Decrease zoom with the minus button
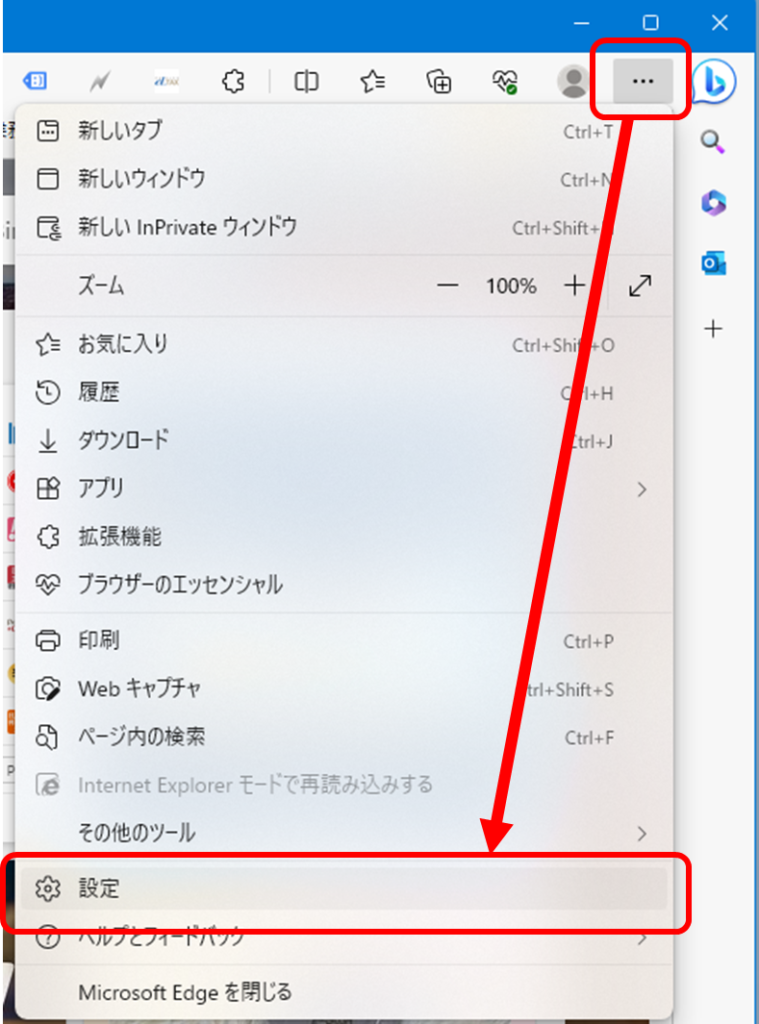This screenshot has height=1024, width=759. [x=447, y=285]
